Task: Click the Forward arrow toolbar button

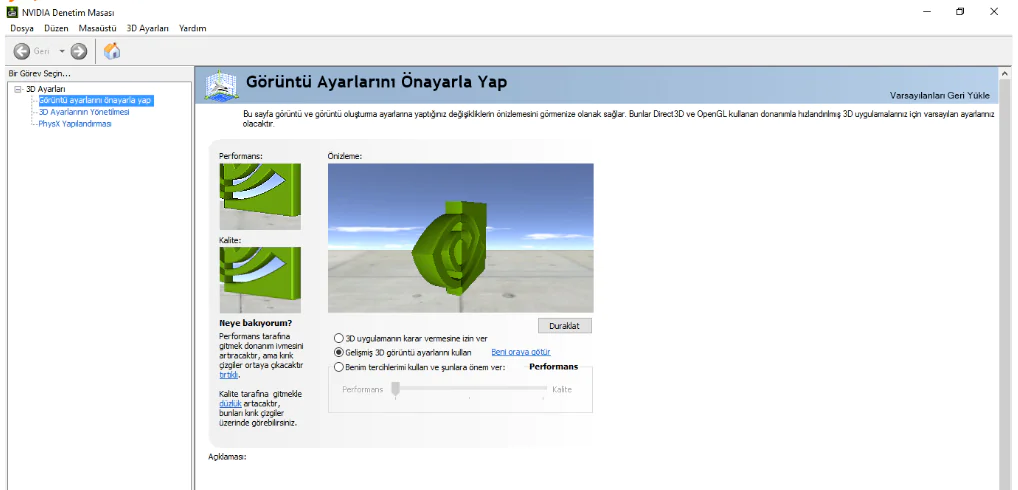Action: pos(79,51)
